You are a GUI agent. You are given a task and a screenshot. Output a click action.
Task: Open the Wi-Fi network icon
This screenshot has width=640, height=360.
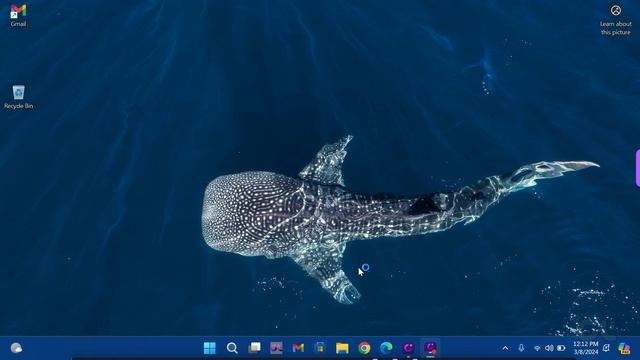click(537, 348)
